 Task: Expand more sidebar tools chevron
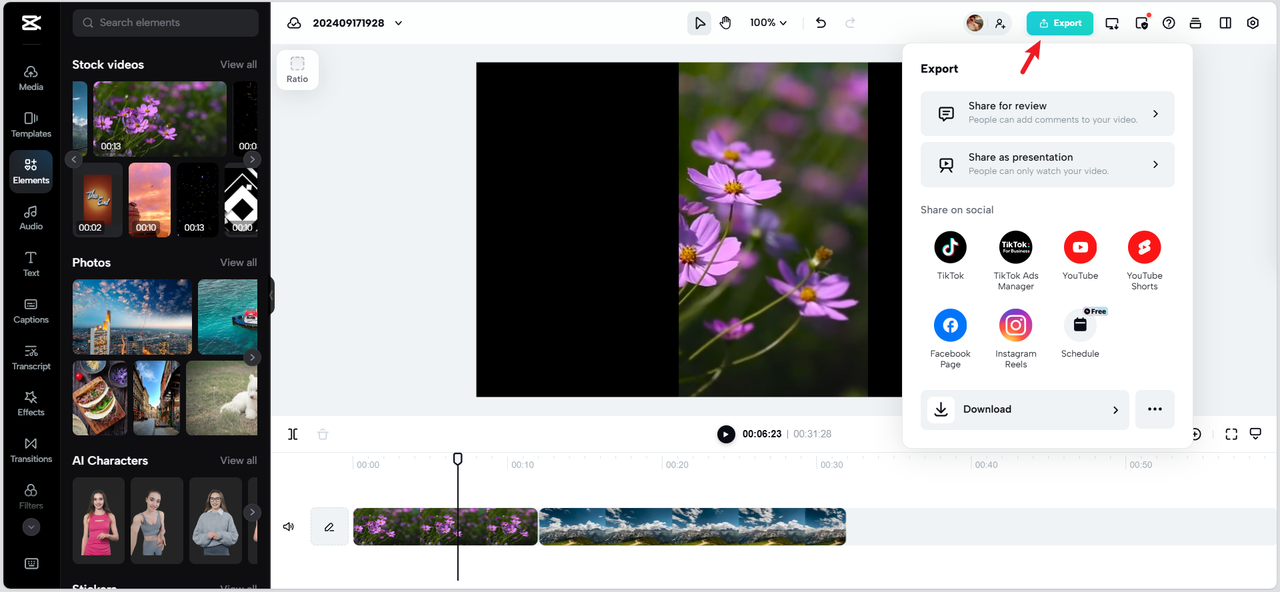coord(31,526)
